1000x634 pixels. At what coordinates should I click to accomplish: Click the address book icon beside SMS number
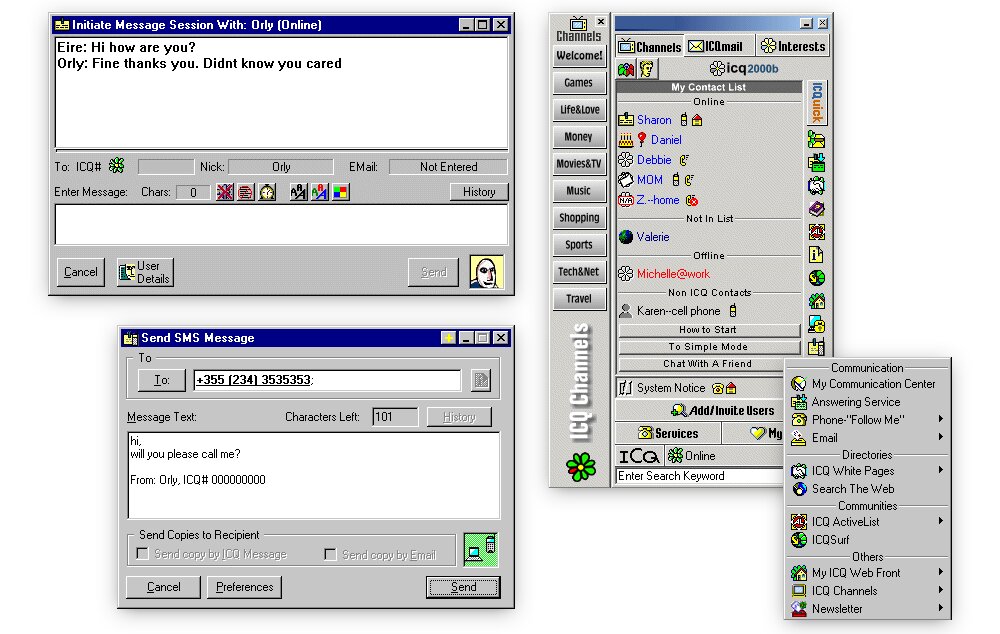(x=481, y=380)
